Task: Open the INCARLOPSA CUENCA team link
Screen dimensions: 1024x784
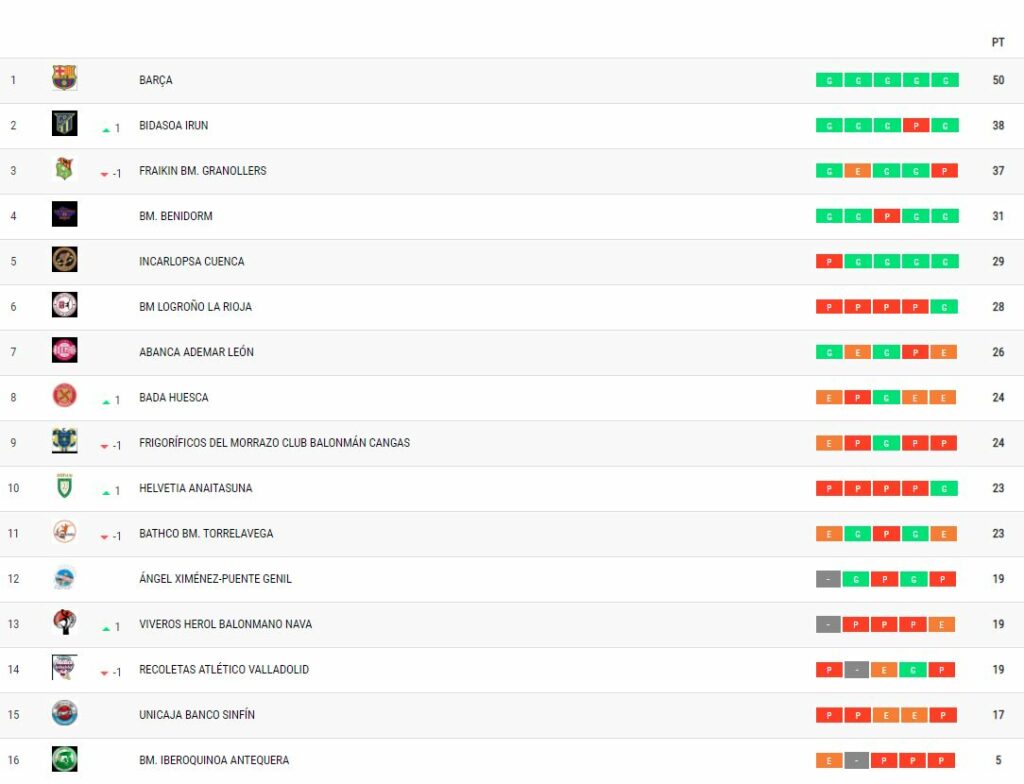Action: pyautogui.click(x=191, y=261)
